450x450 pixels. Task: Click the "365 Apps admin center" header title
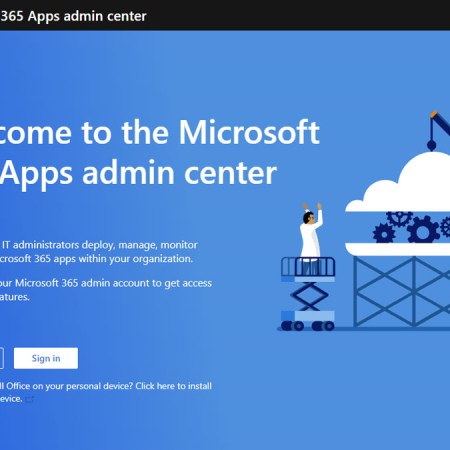click(73, 16)
